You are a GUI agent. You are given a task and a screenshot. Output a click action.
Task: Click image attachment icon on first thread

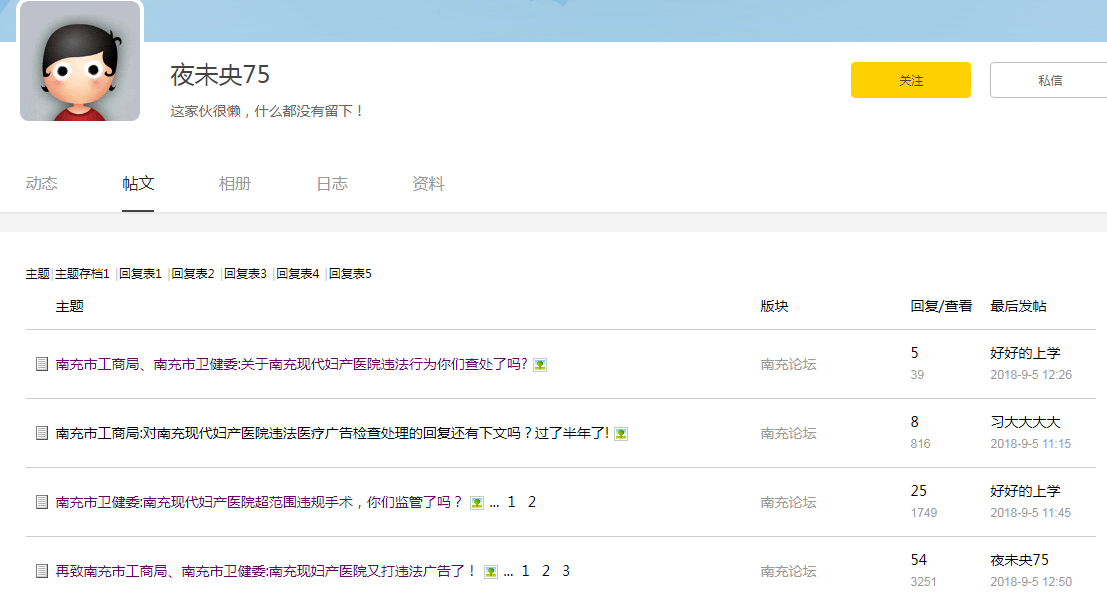540,365
